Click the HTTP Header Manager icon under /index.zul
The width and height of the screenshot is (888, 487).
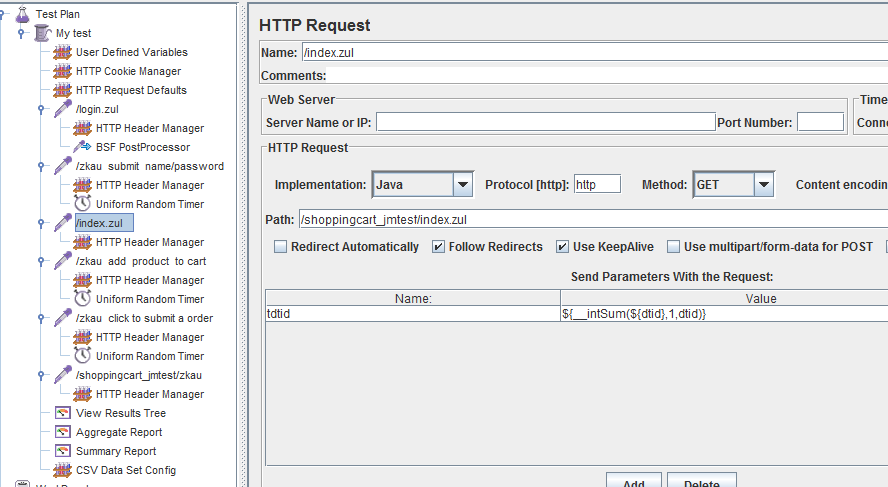click(82, 242)
